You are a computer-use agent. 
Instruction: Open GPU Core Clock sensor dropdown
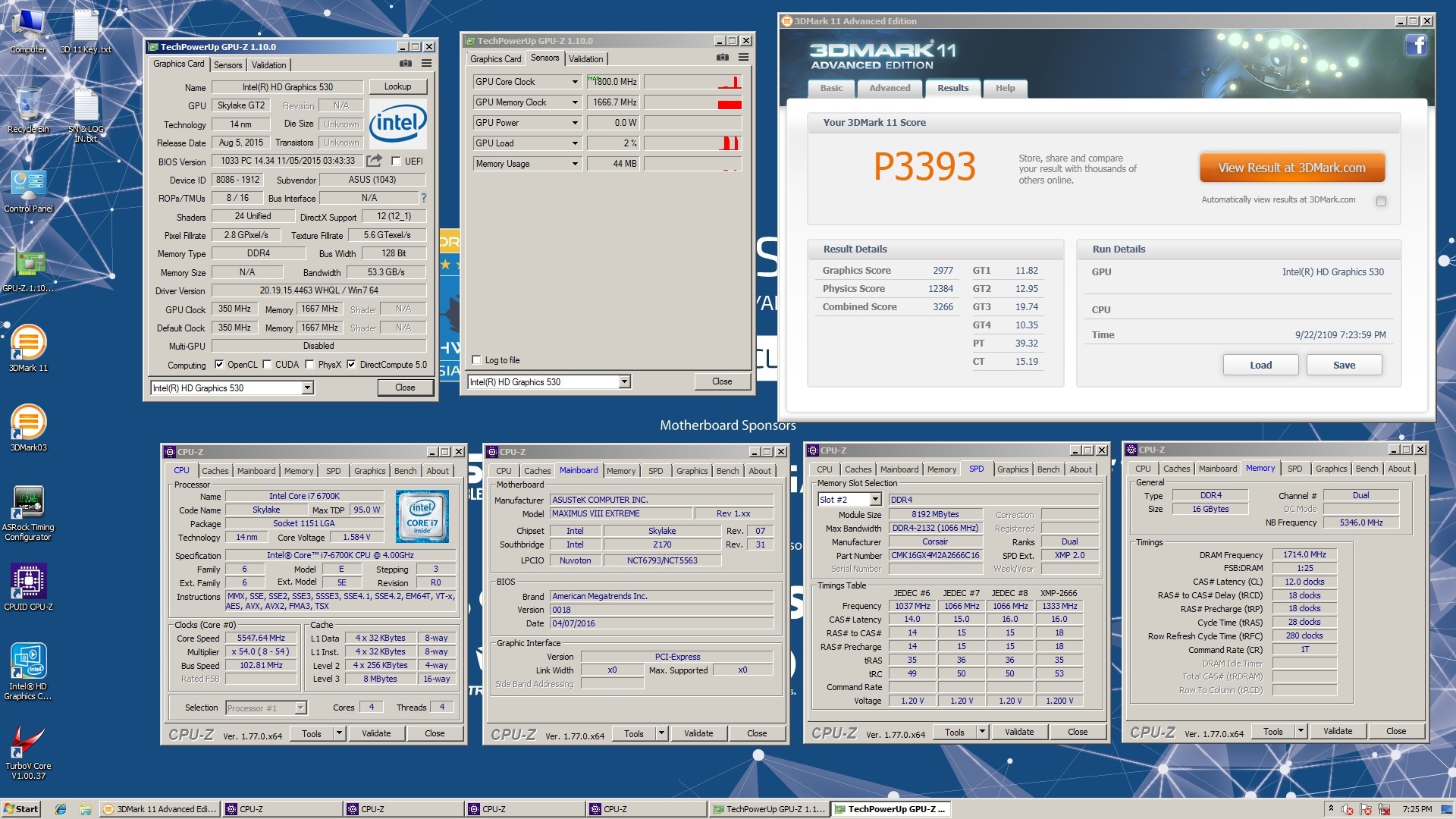575,82
